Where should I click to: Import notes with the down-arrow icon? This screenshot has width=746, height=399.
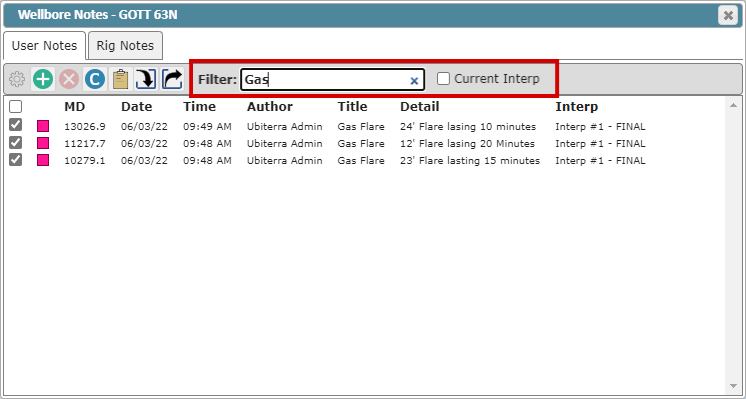click(146, 79)
